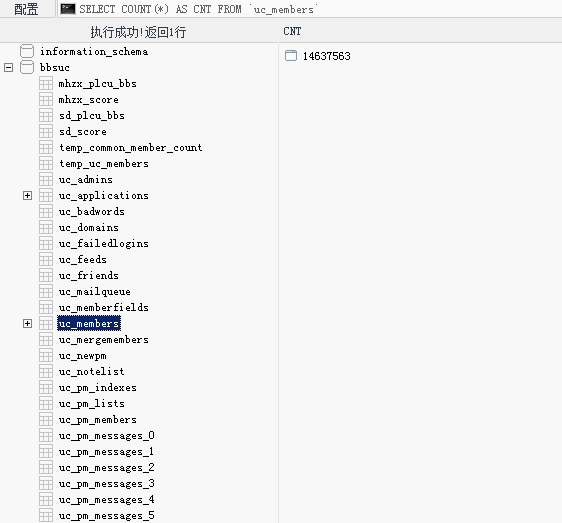This screenshot has height=523, width=562.
Task: Click the uc_pm_indexes table icon
Action: coord(46,388)
